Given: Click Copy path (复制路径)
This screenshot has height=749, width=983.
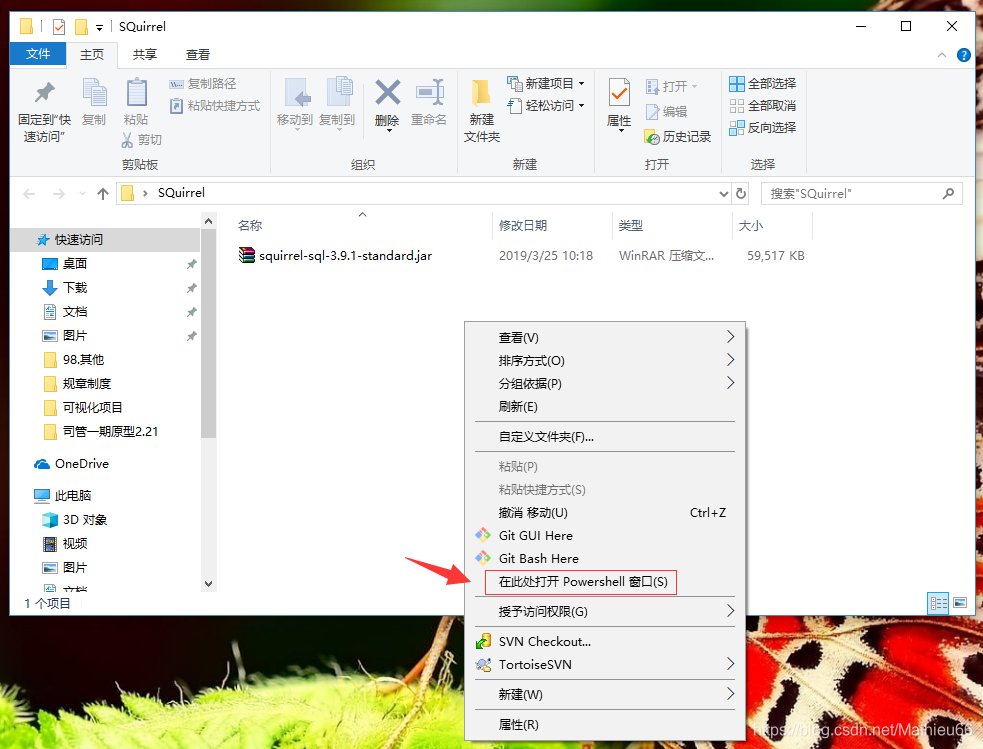Looking at the screenshot, I should pos(203,83).
